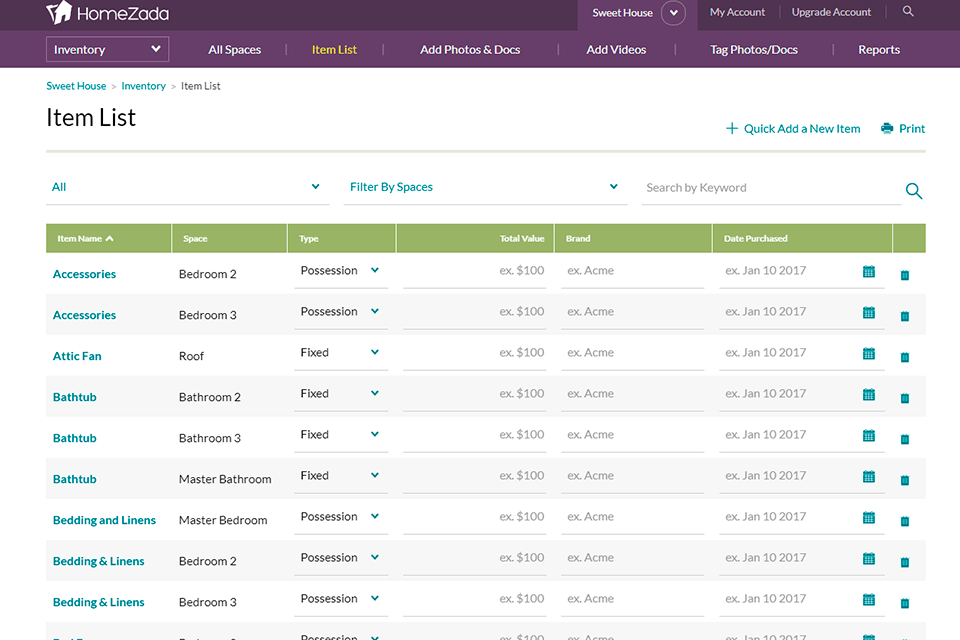Delete the Accessories Bedroom 3 item
Image resolution: width=960 pixels, height=640 pixels.
(905, 316)
